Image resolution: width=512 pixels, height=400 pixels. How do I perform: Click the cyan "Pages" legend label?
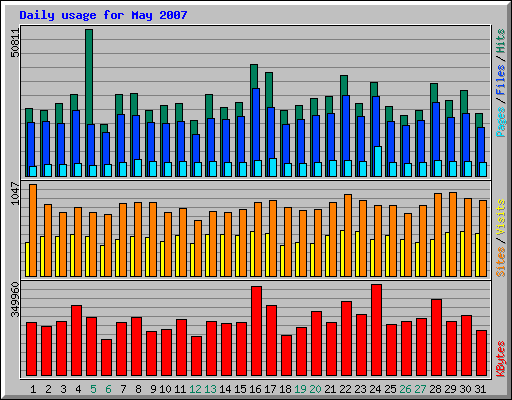point(500,122)
